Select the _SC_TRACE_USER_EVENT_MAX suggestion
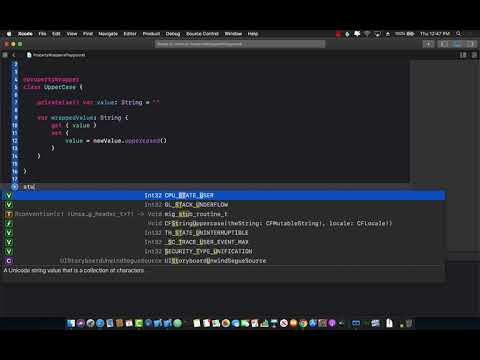Screen dimensions: 480x360 click(x=223, y=242)
